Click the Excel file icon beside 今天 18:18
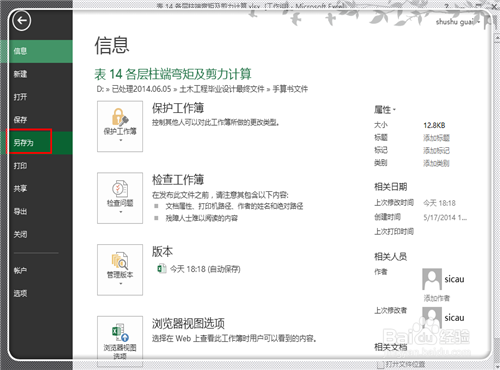 pos(162,269)
